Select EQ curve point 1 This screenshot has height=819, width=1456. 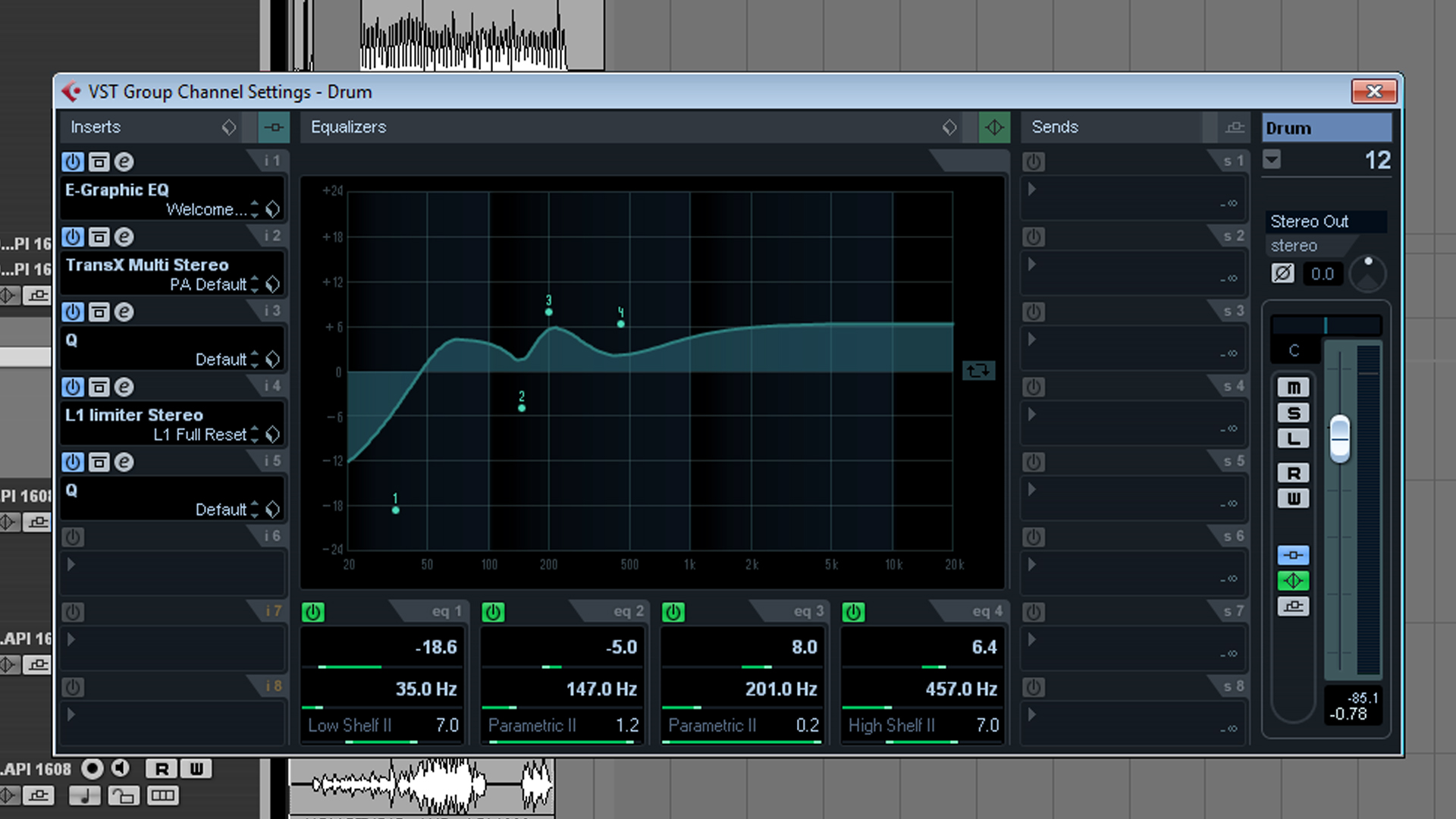pos(395,510)
